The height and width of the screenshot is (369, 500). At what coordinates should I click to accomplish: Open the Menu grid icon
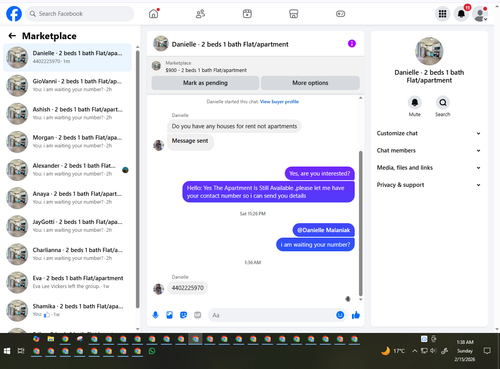[442, 14]
